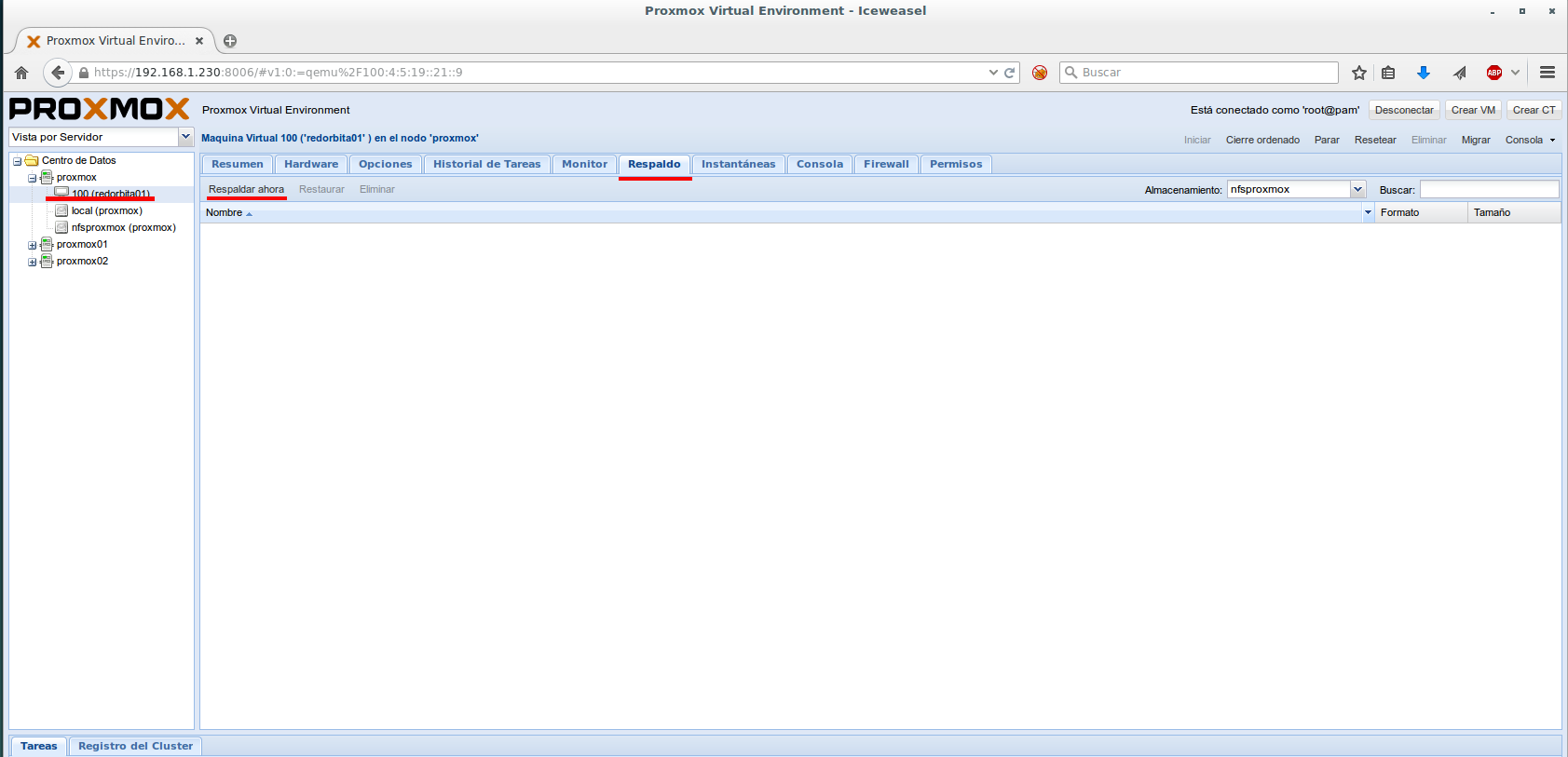Screen dimensions: 1568x757
Task: Open the Almacenamiento storage dropdown
Action: click(x=1357, y=189)
